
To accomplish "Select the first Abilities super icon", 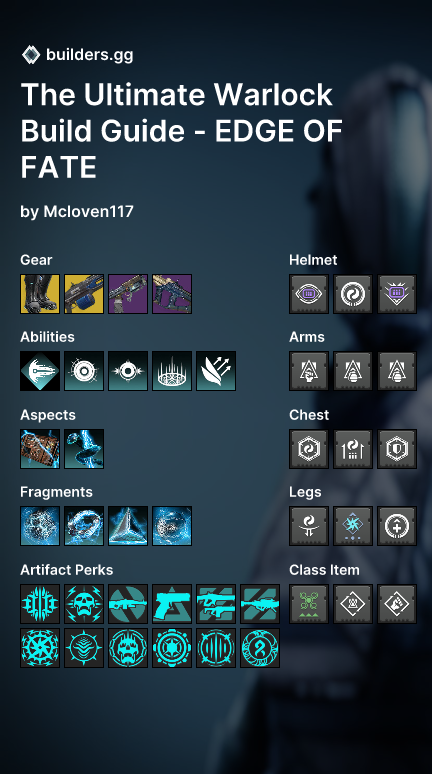I will click(x=40, y=371).
